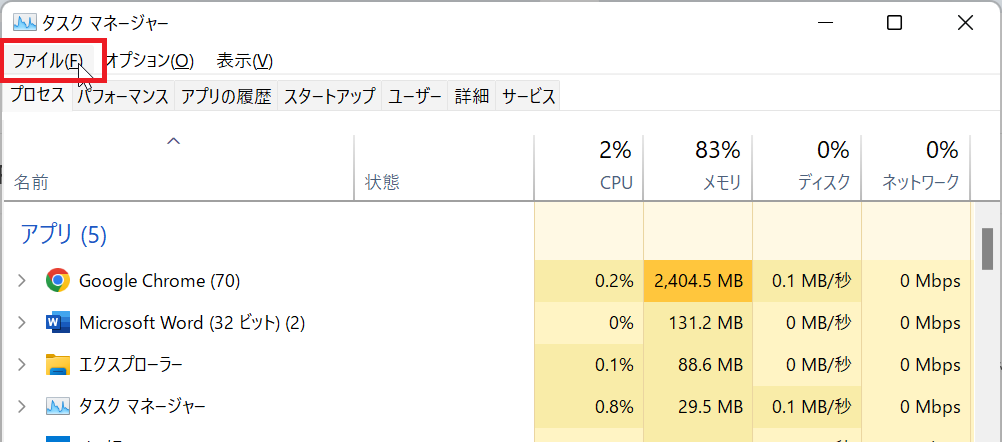The width and height of the screenshot is (1002, 442).
Task: Collapse the column header chevron above 名前
Action: (173, 142)
